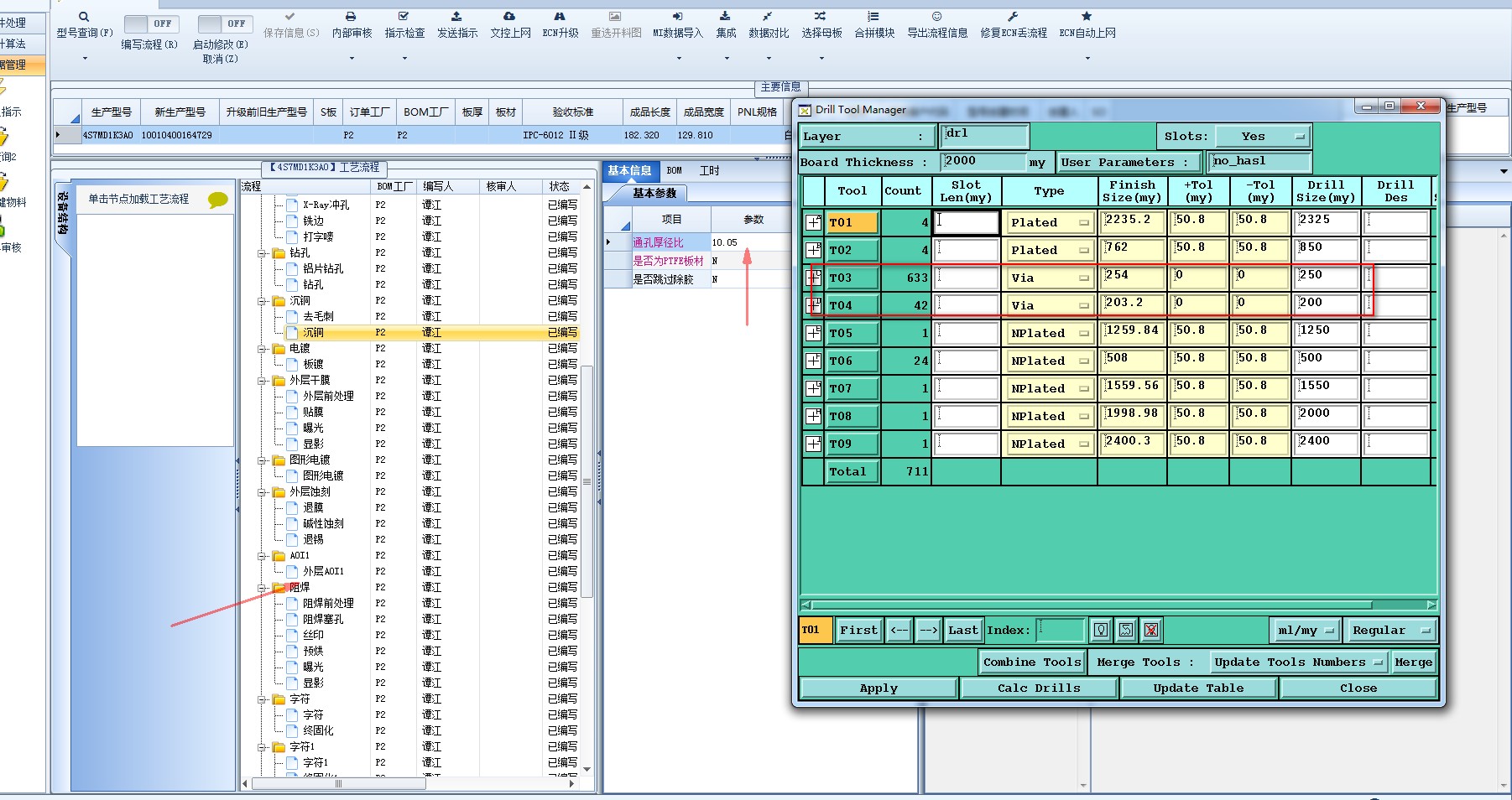Click the T04 tool label button

[852, 305]
